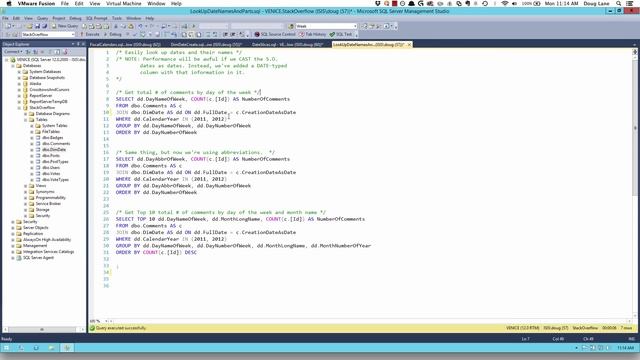
Task: Expand the Management node
Action: [13, 246]
